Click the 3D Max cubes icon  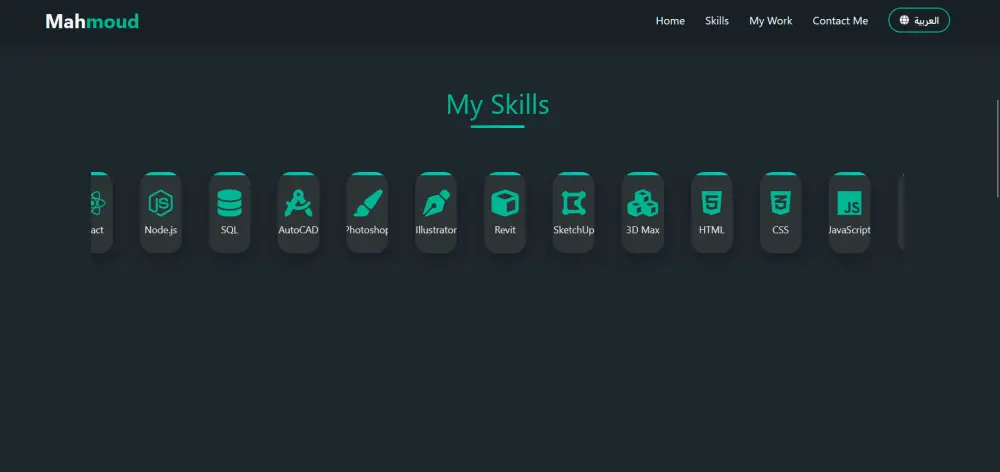click(x=643, y=203)
